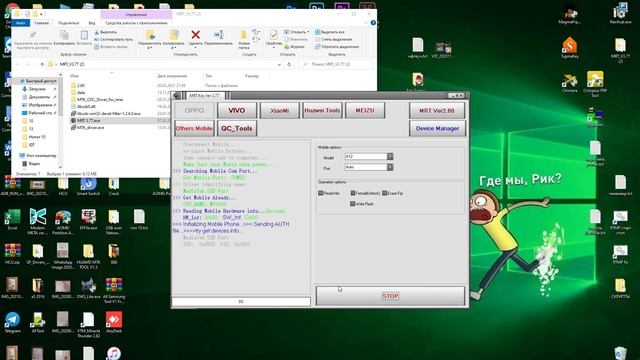640x360 pixels.
Task: Click the Copy To icon in ribbon
Action: pyautogui.click(x=174, y=35)
